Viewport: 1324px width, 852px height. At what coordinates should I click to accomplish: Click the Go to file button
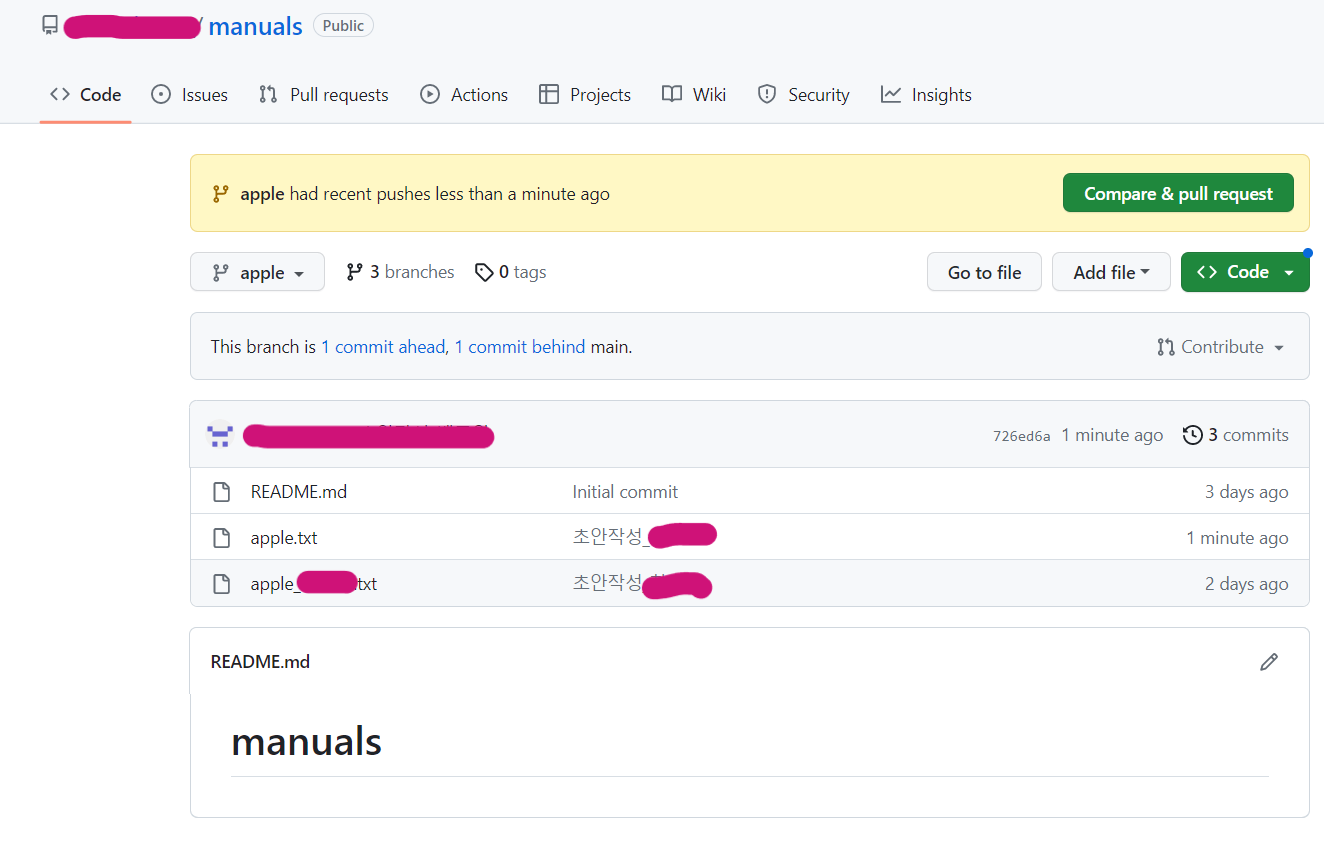984,272
